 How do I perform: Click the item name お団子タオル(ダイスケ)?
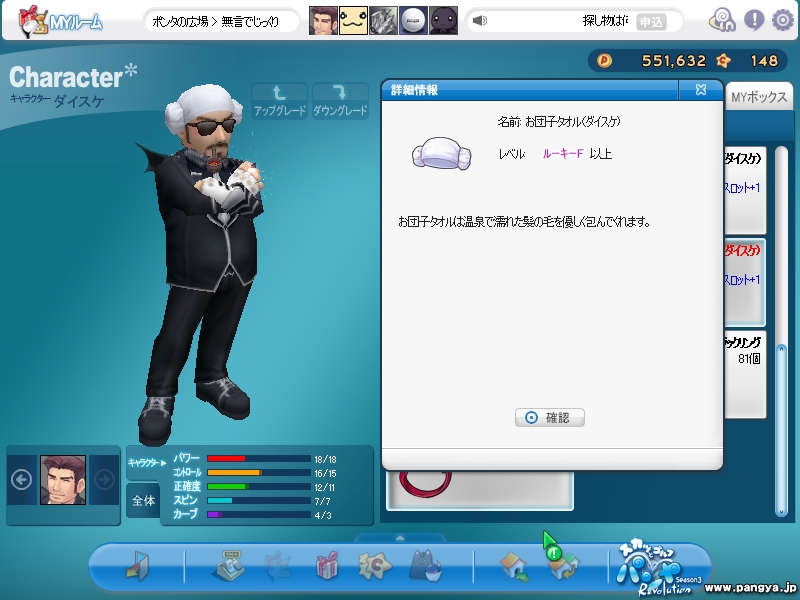(x=572, y=121)
